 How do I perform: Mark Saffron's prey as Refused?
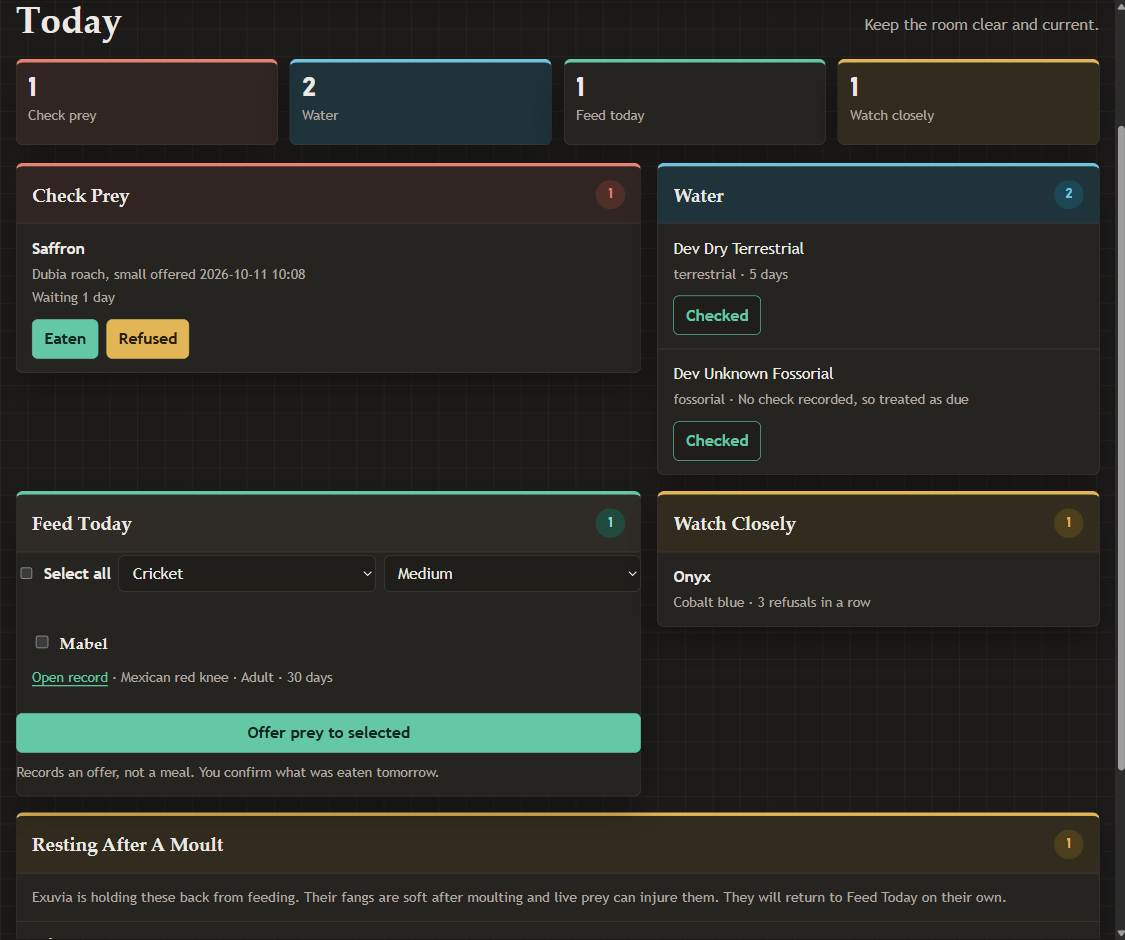click(x=148, y=339)
